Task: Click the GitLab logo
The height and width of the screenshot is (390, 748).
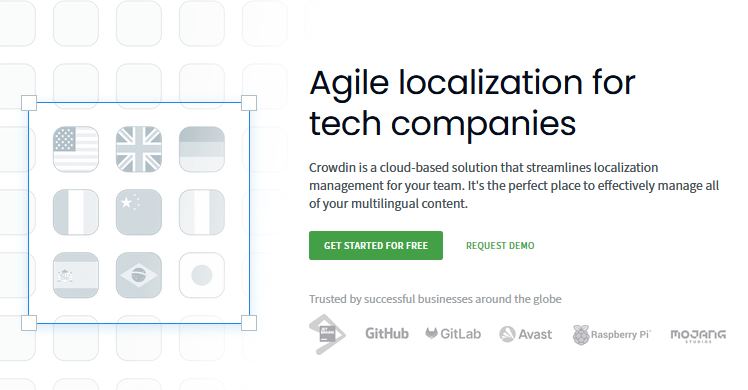Action: (453, 334)
